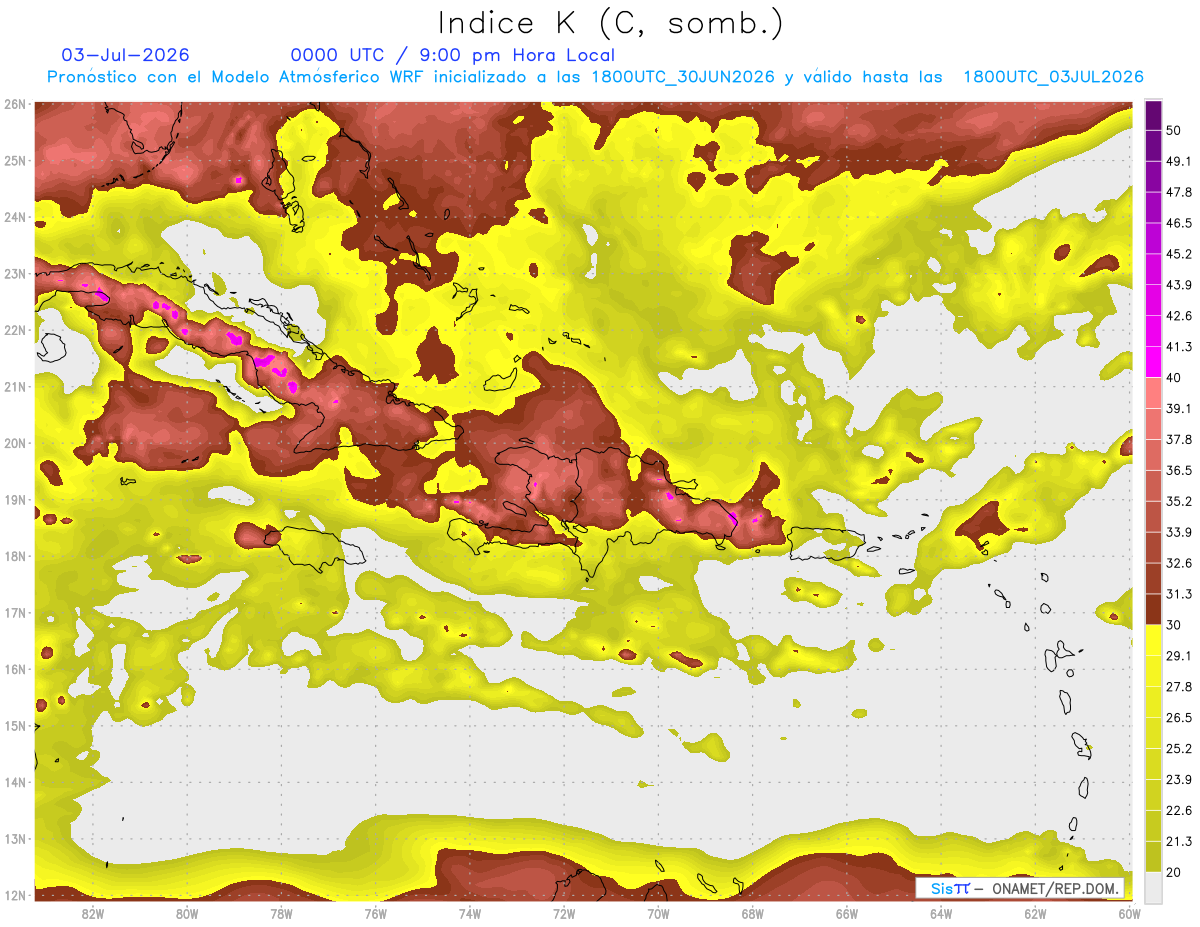1200x927 pixels.
Task: Click the '82W' longitude label
Action: click(93, 914)
